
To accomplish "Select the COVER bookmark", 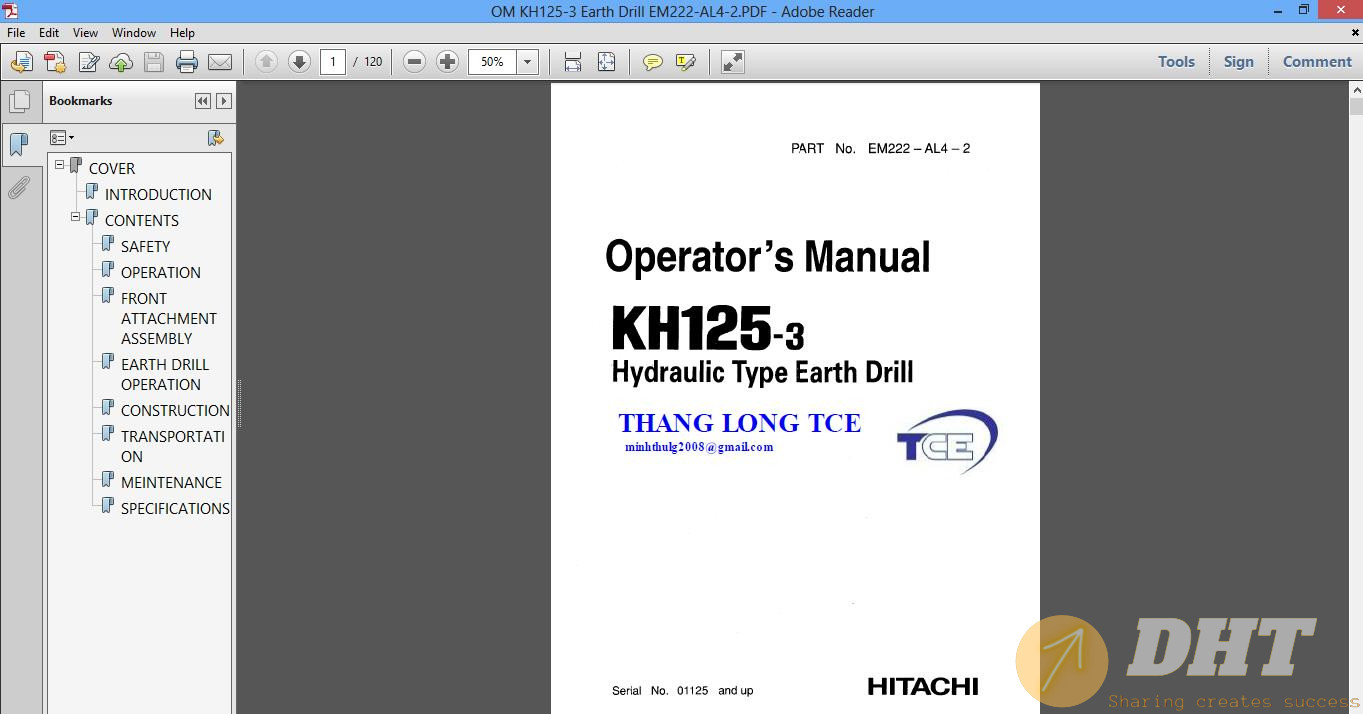I will [x=112, y=169].
